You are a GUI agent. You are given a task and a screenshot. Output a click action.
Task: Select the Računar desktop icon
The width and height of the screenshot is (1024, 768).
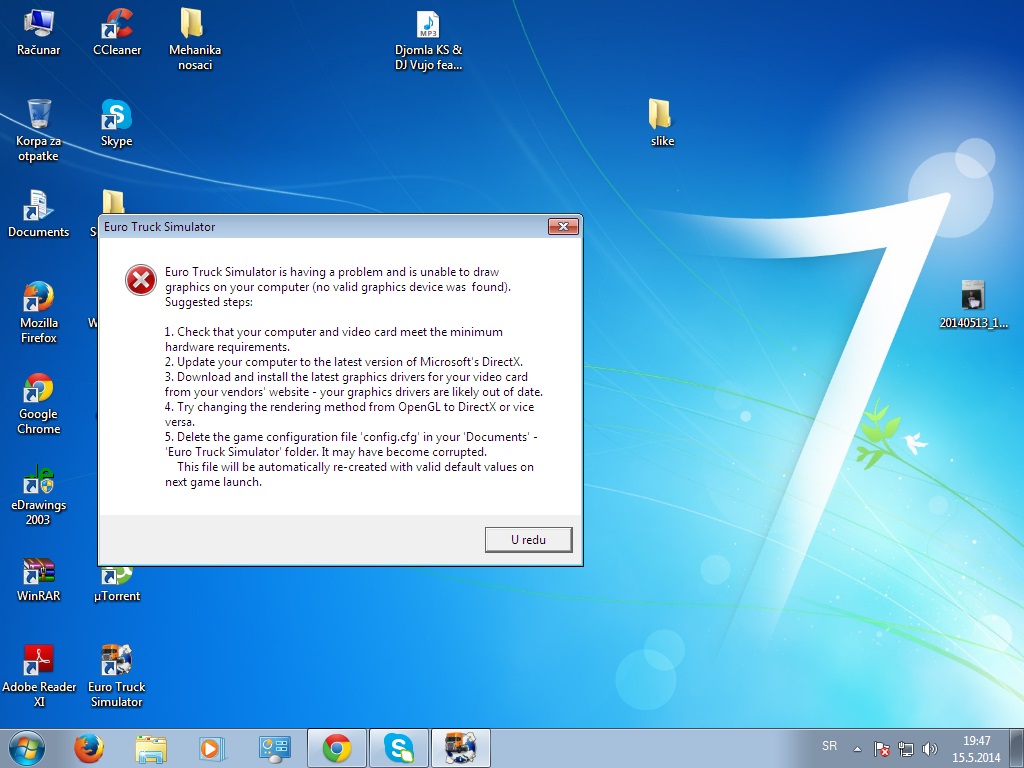(x=39, y=32)
